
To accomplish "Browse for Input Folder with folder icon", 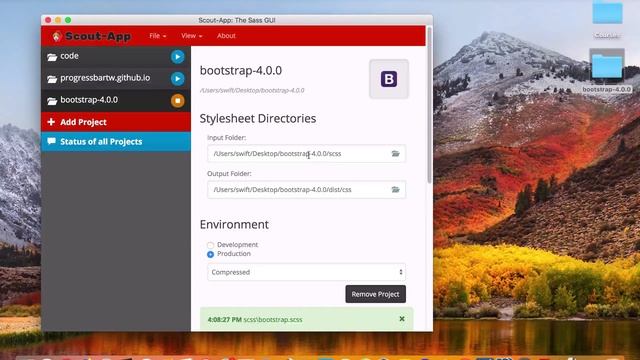I will (x=396, y=153).
